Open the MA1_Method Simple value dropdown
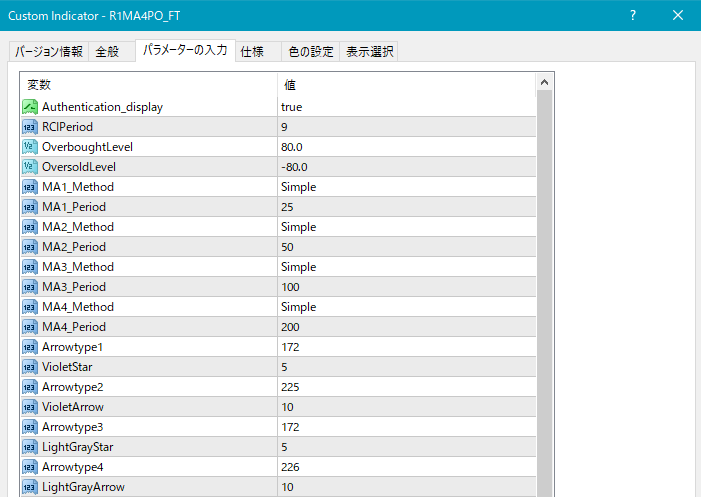This screenshot has height=497, width=701. tap(299, 187)
